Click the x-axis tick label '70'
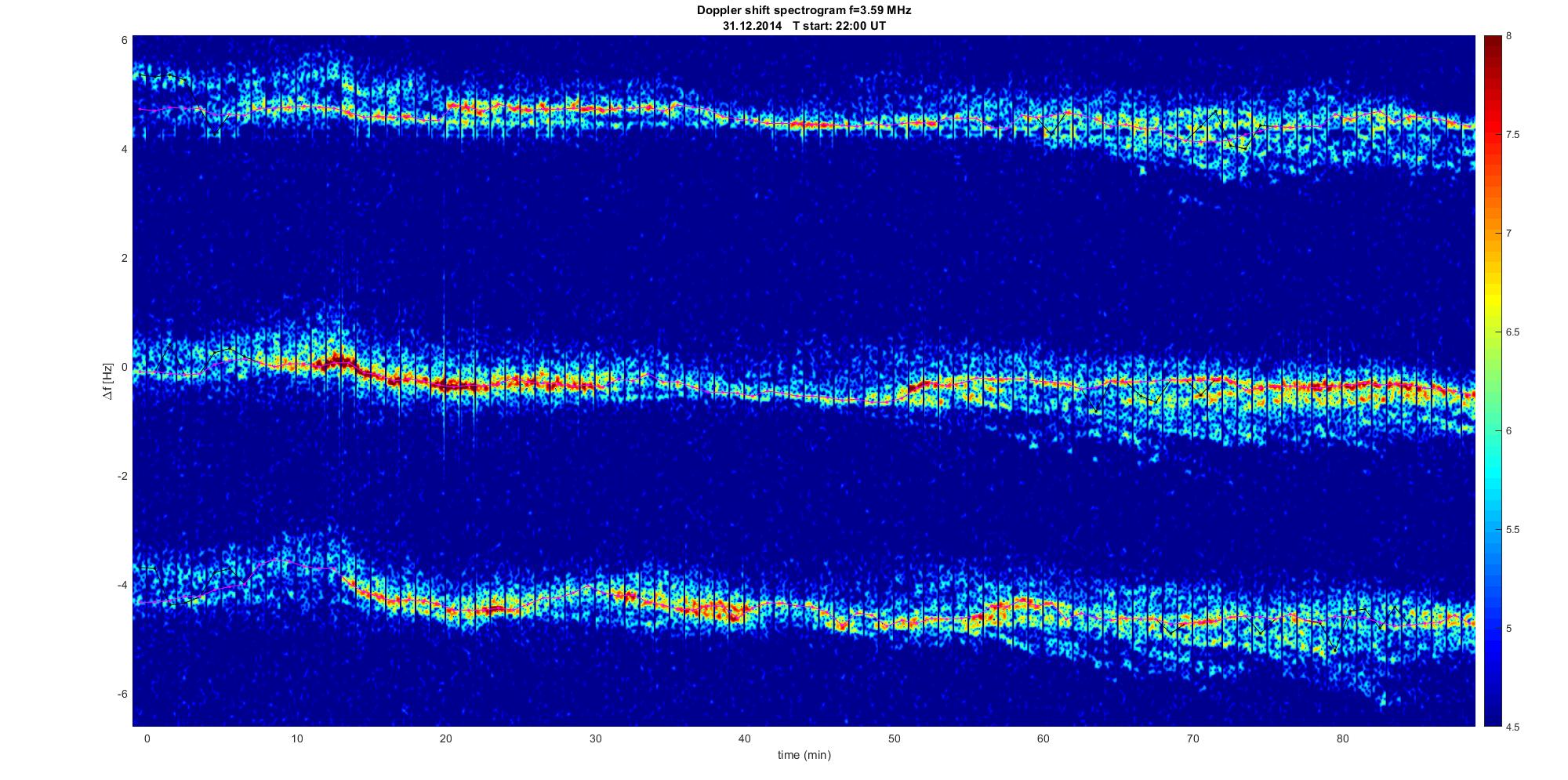Image resolution: width=1568 pixels, height=780 pixels. 1192,738
